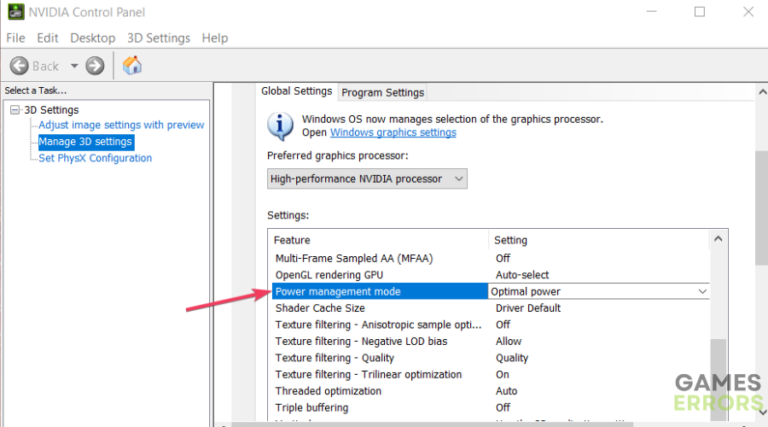Open the Back history dropdown arrow

[74, 66]
